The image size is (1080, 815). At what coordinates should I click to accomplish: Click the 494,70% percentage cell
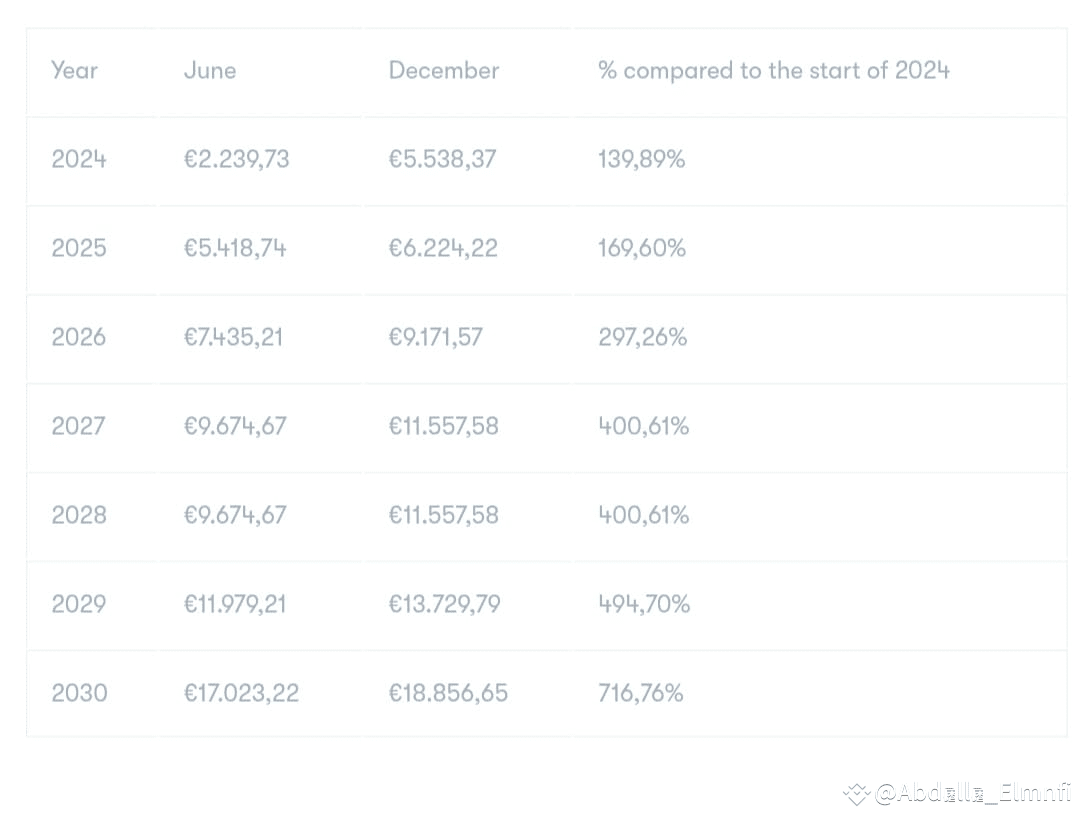coord(644,603)
